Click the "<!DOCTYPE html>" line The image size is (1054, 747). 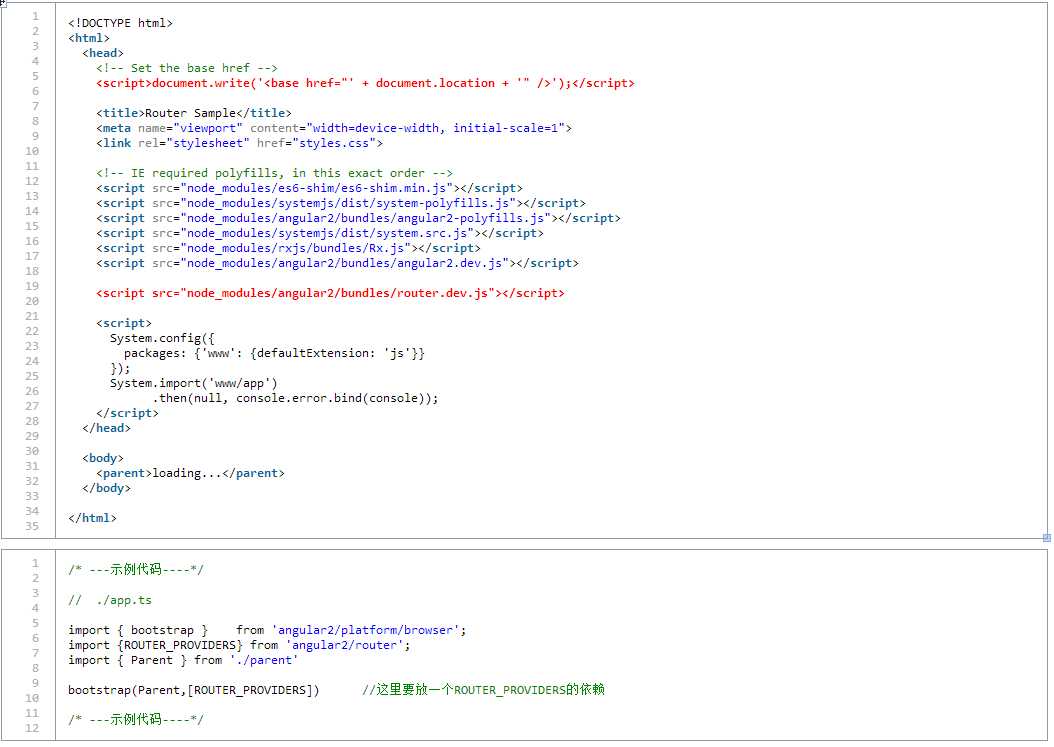pyautogui.click(x=120, y=23)
